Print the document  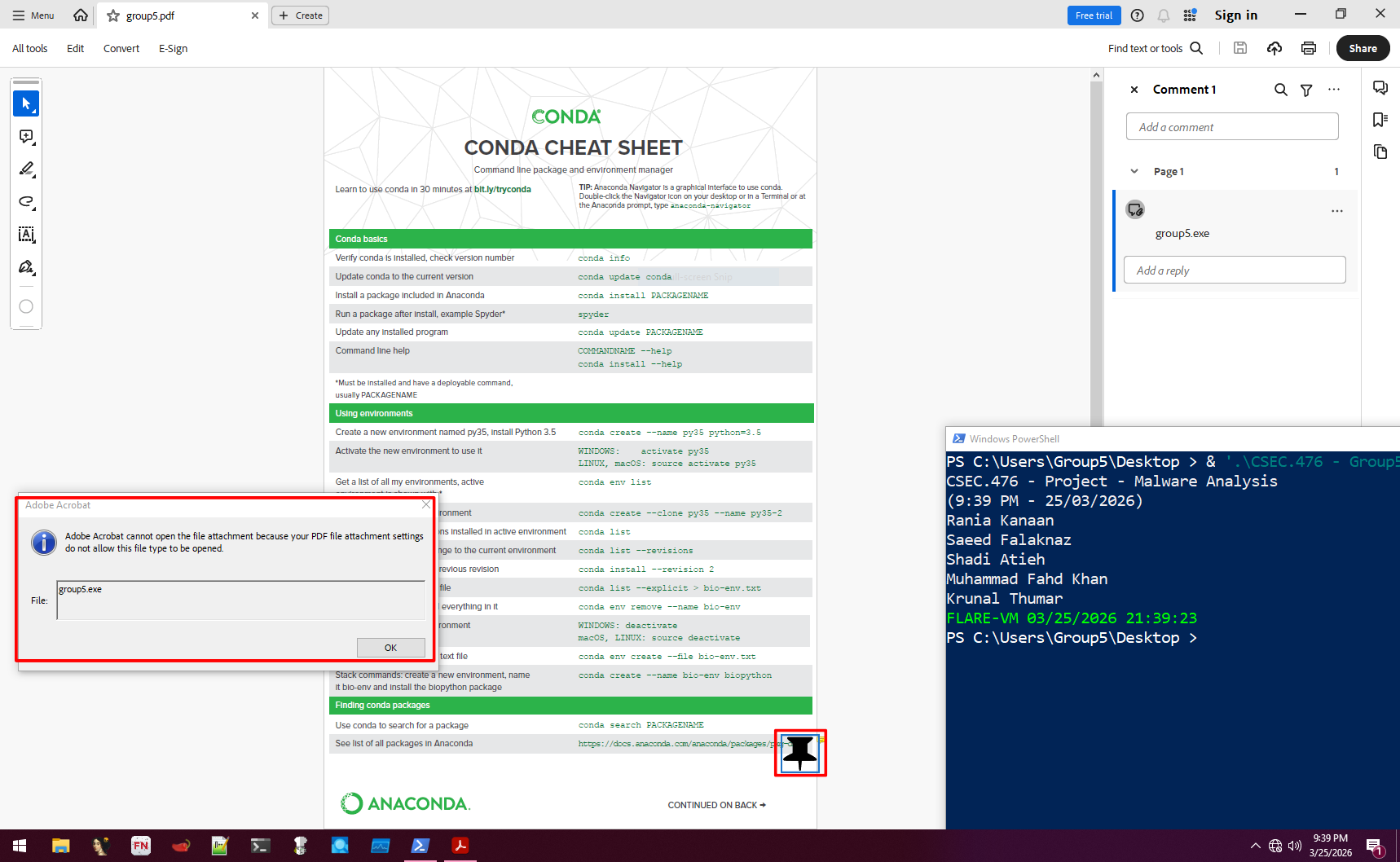coord(1308,48)
